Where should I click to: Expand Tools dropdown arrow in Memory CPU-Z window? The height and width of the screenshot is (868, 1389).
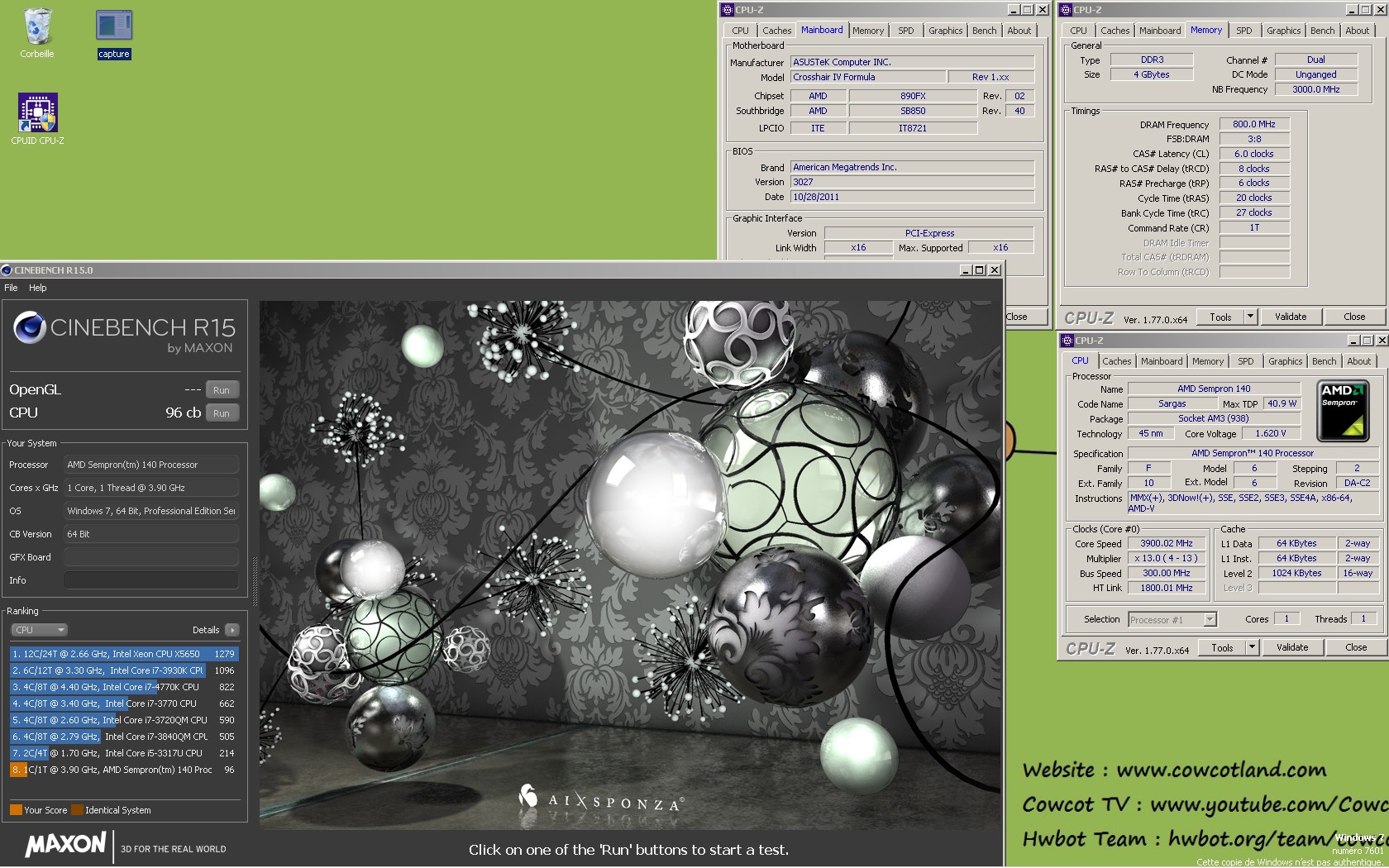tap(1250, 317)
